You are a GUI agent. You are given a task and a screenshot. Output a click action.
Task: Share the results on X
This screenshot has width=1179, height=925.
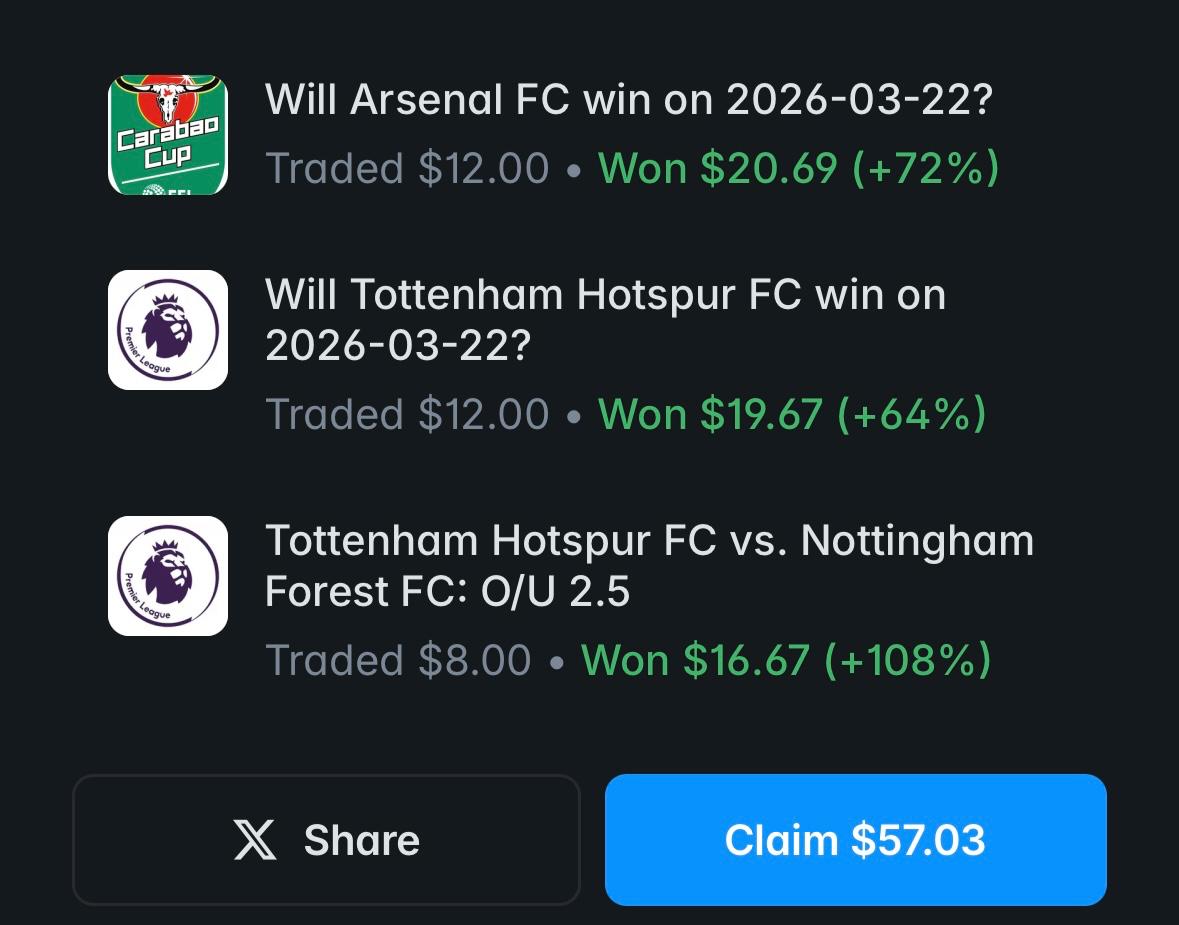pyautogui.click(x=326, y=839)
